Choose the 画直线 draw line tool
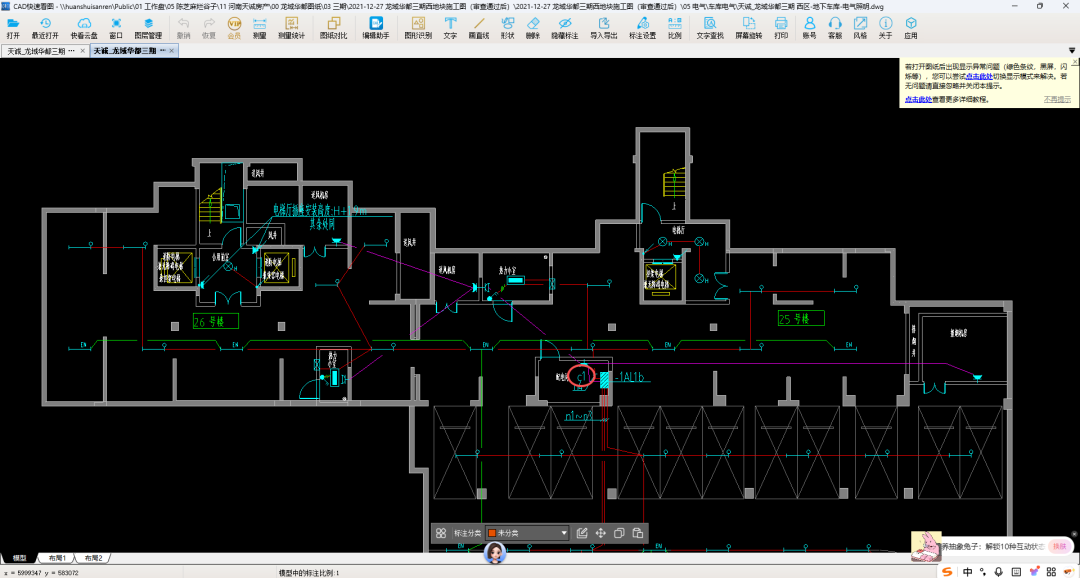 479,28
